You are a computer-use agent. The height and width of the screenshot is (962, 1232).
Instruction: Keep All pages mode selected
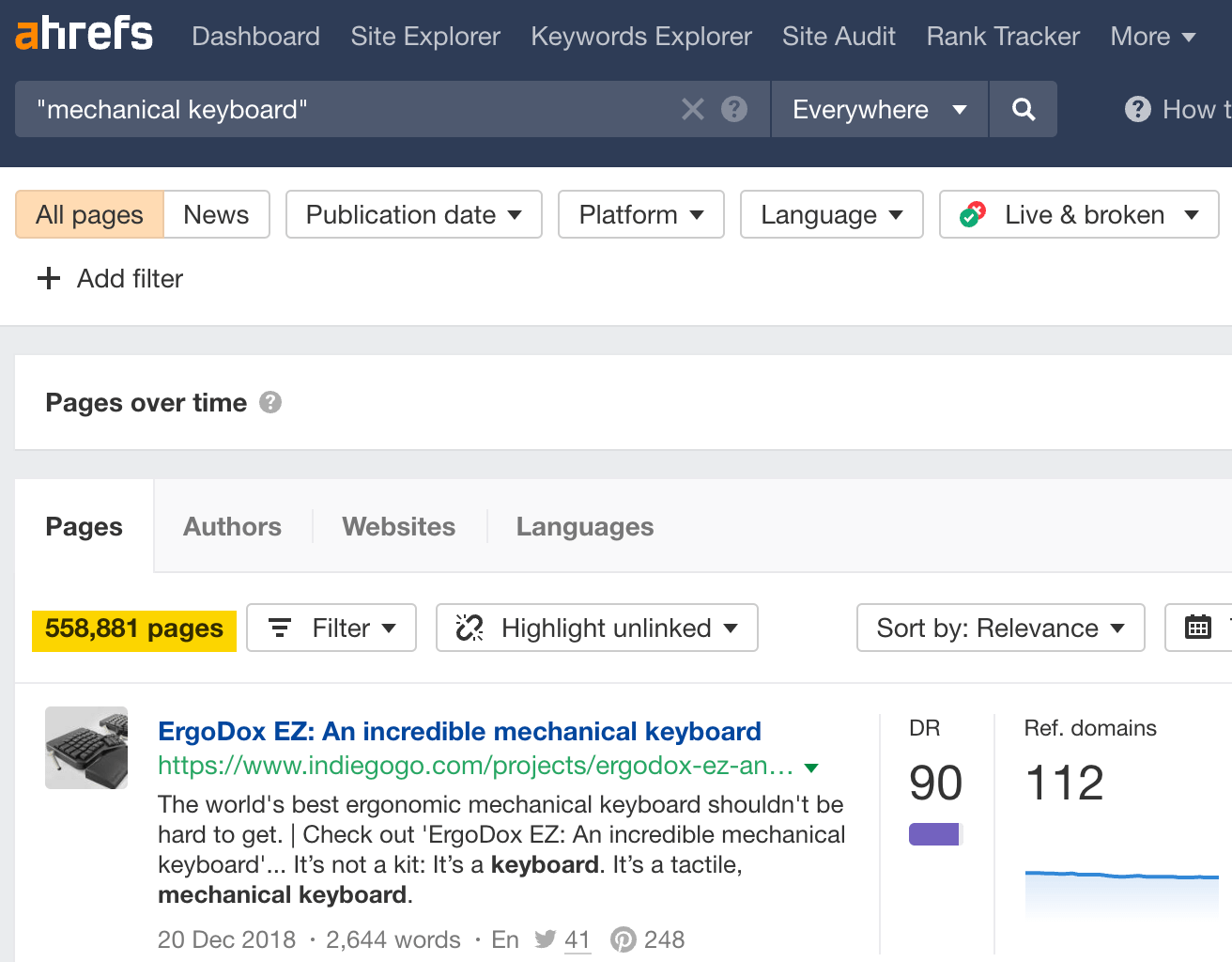click(x=88, y=214)
